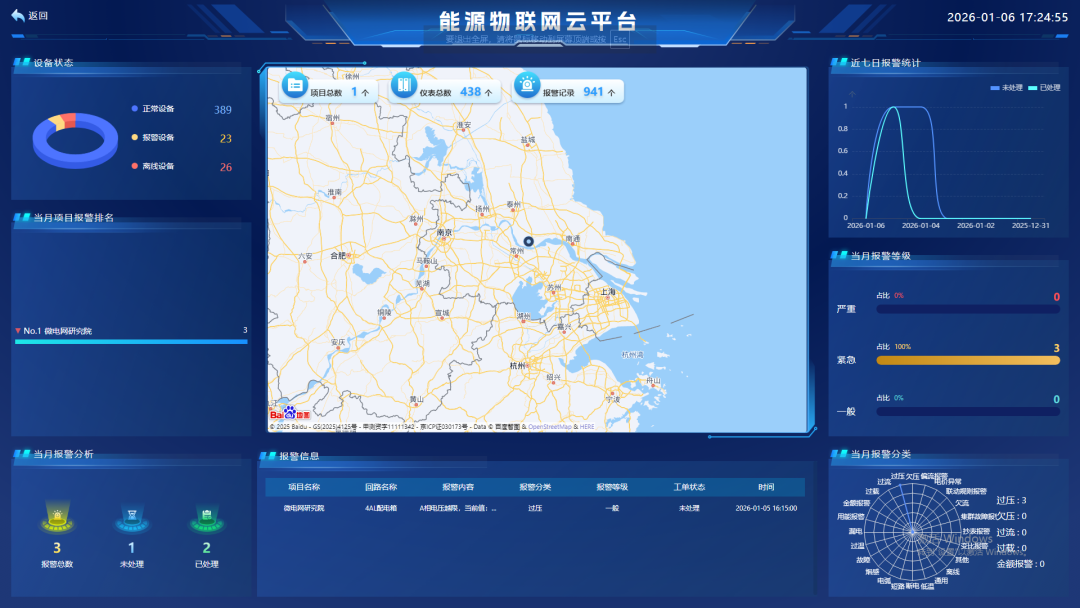
Task: Click the 2026-01-05 16:15:00 time cell
Action: (766, 508)
